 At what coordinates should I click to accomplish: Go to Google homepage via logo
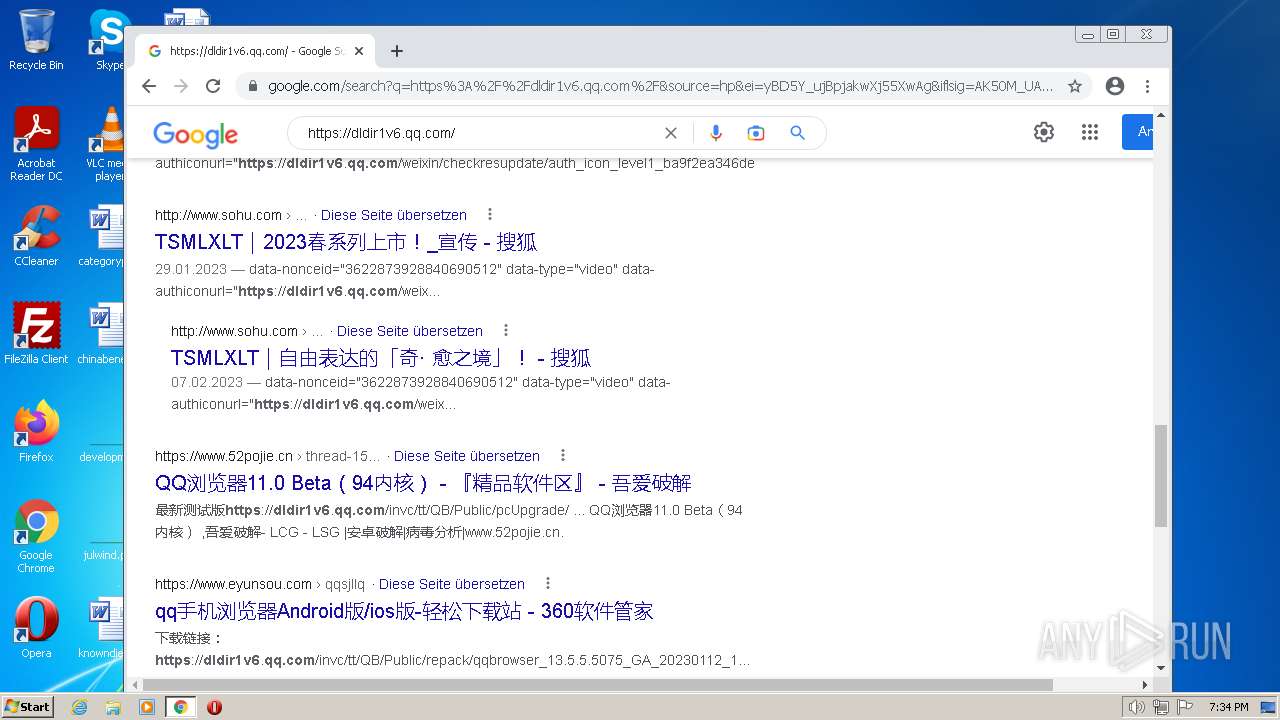195,134
